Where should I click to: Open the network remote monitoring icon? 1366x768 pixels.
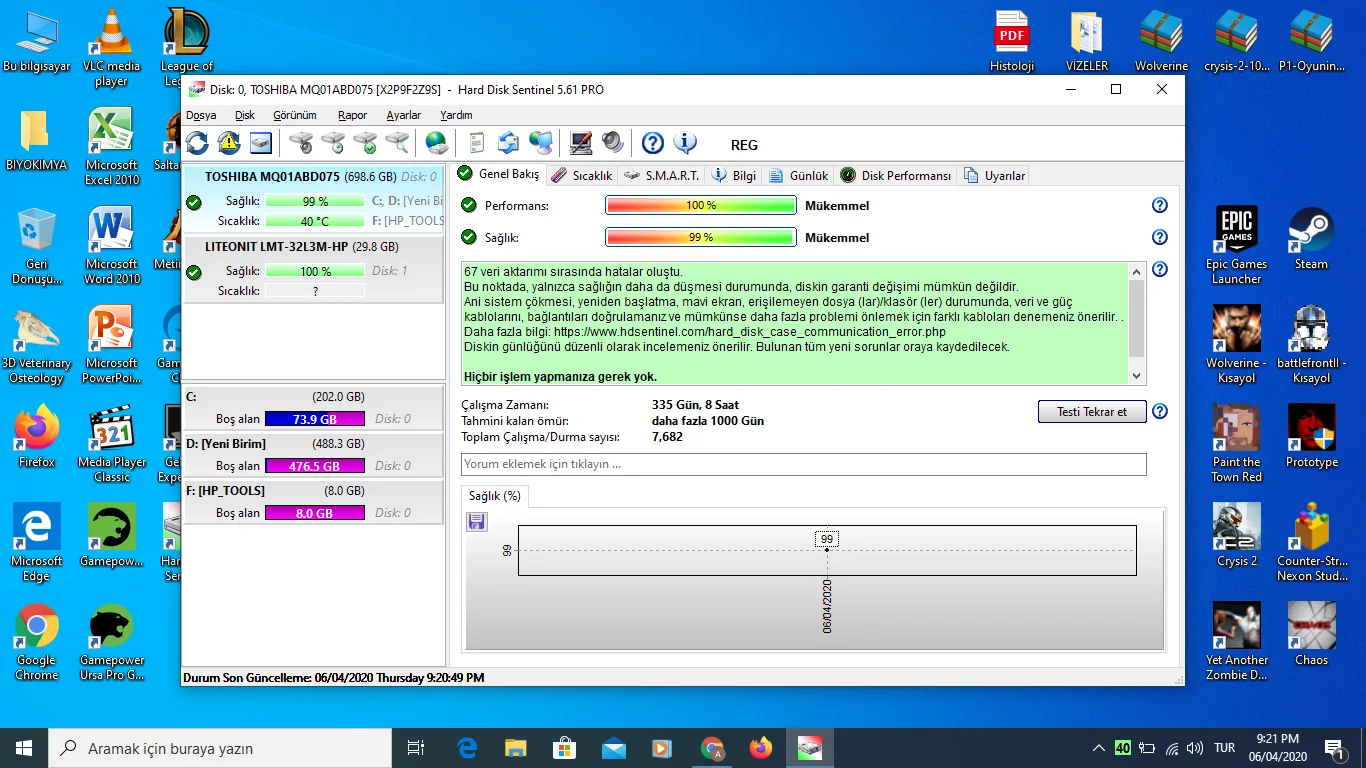tap(540, 142)
